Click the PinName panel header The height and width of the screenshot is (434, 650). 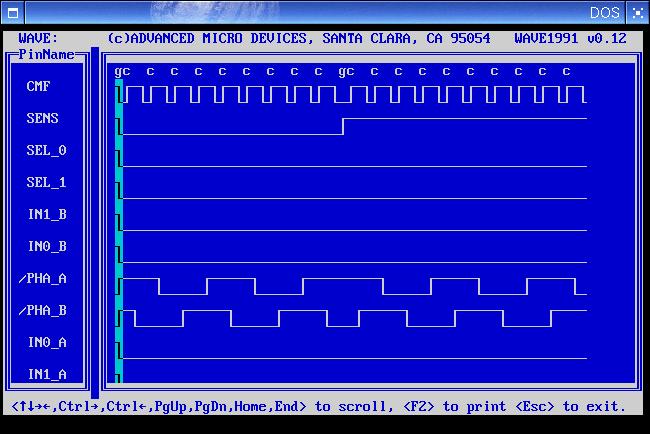46,54
